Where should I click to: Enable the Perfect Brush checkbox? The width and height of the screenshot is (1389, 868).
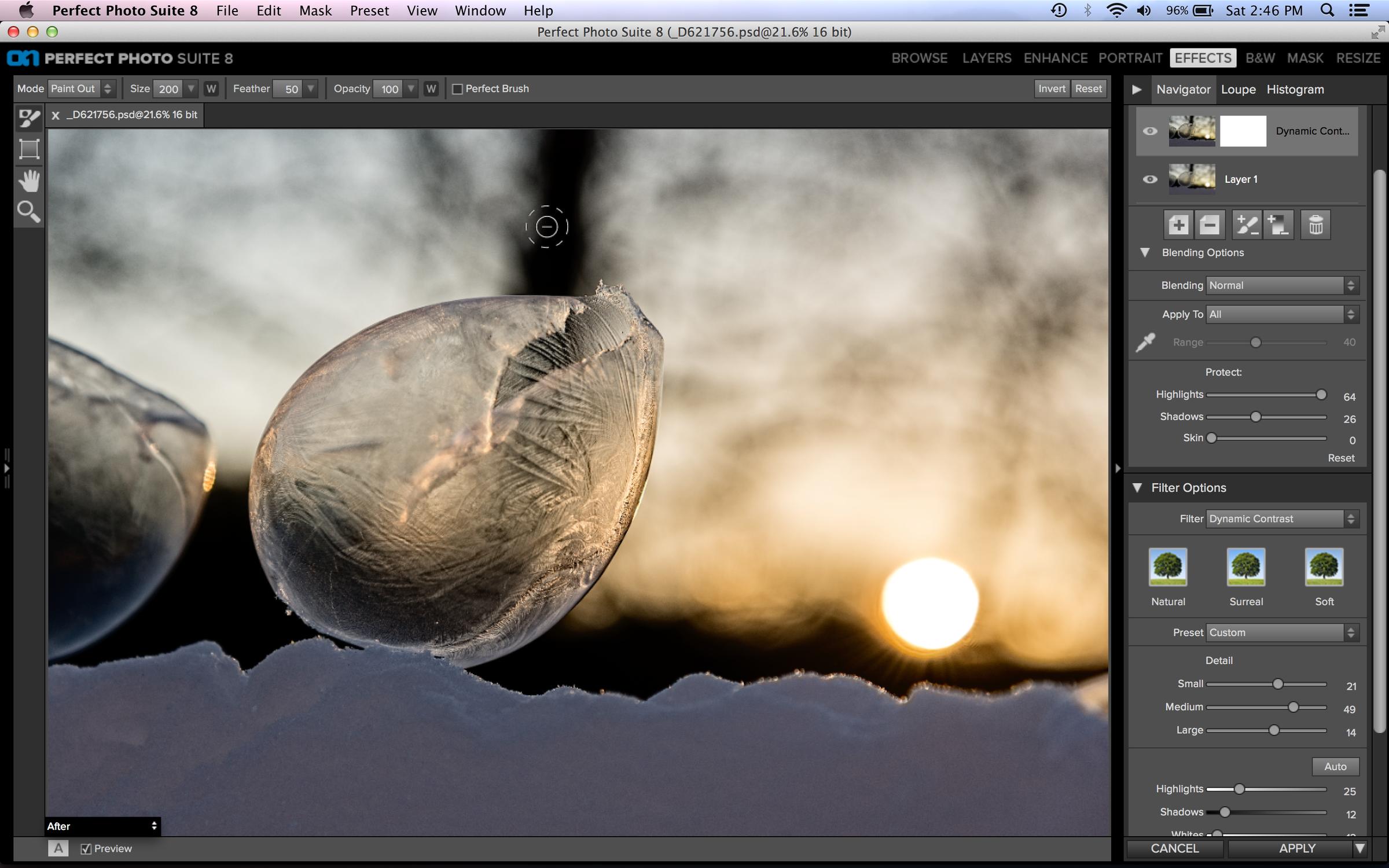458,89
